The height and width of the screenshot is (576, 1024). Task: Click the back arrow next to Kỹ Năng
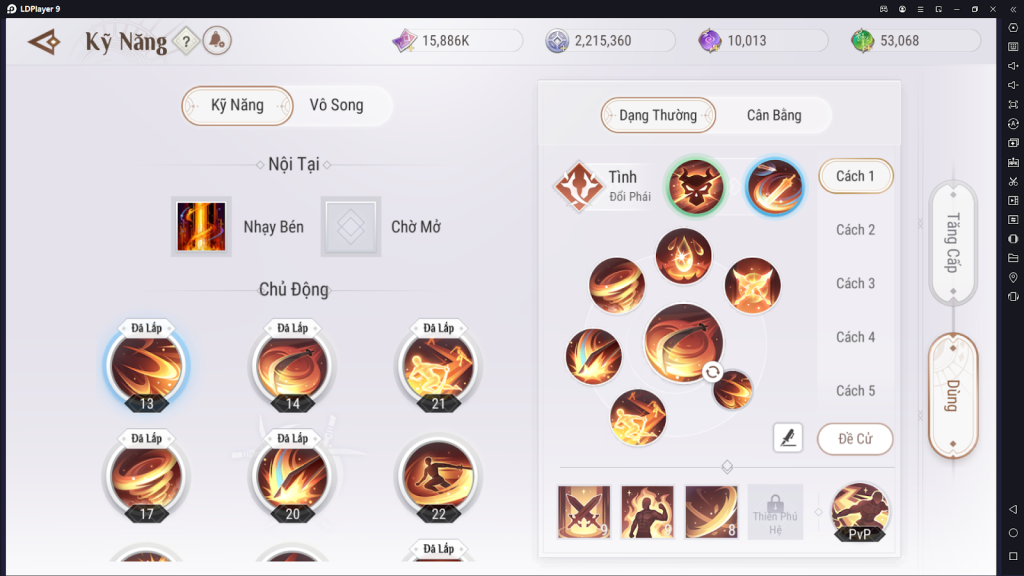point(44,42)
